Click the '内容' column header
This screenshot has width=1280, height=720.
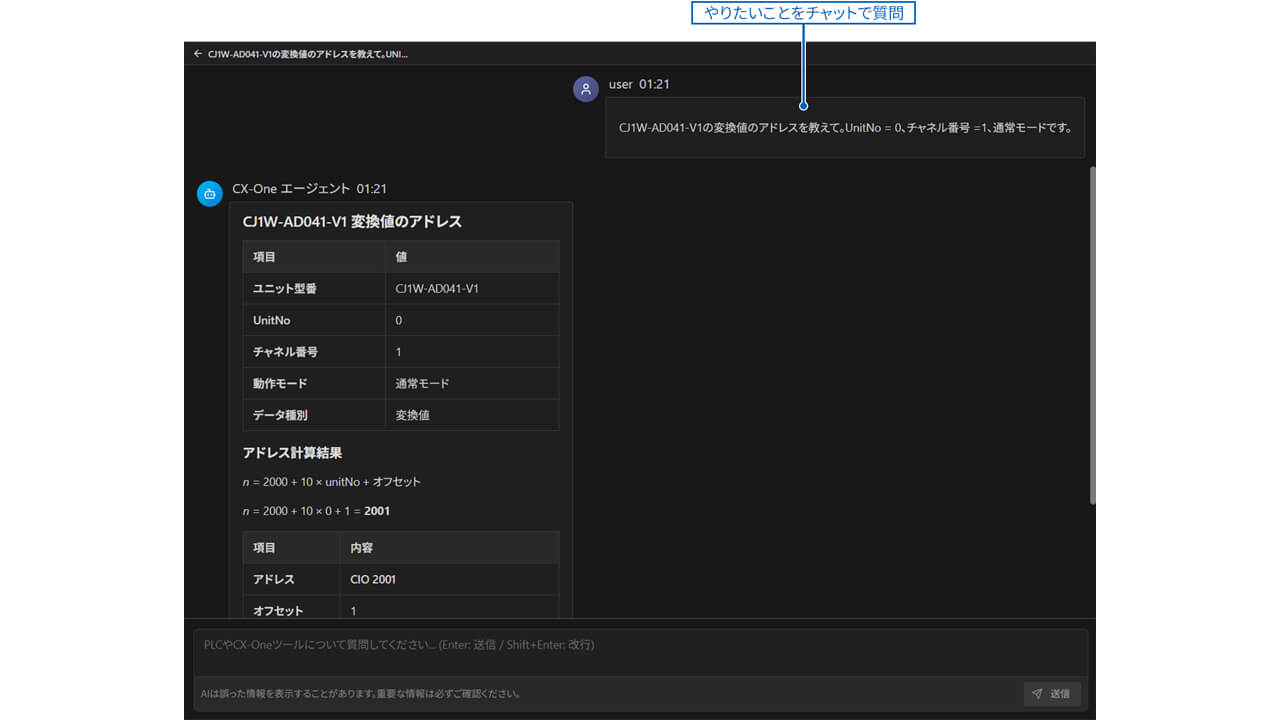(362, 548)
